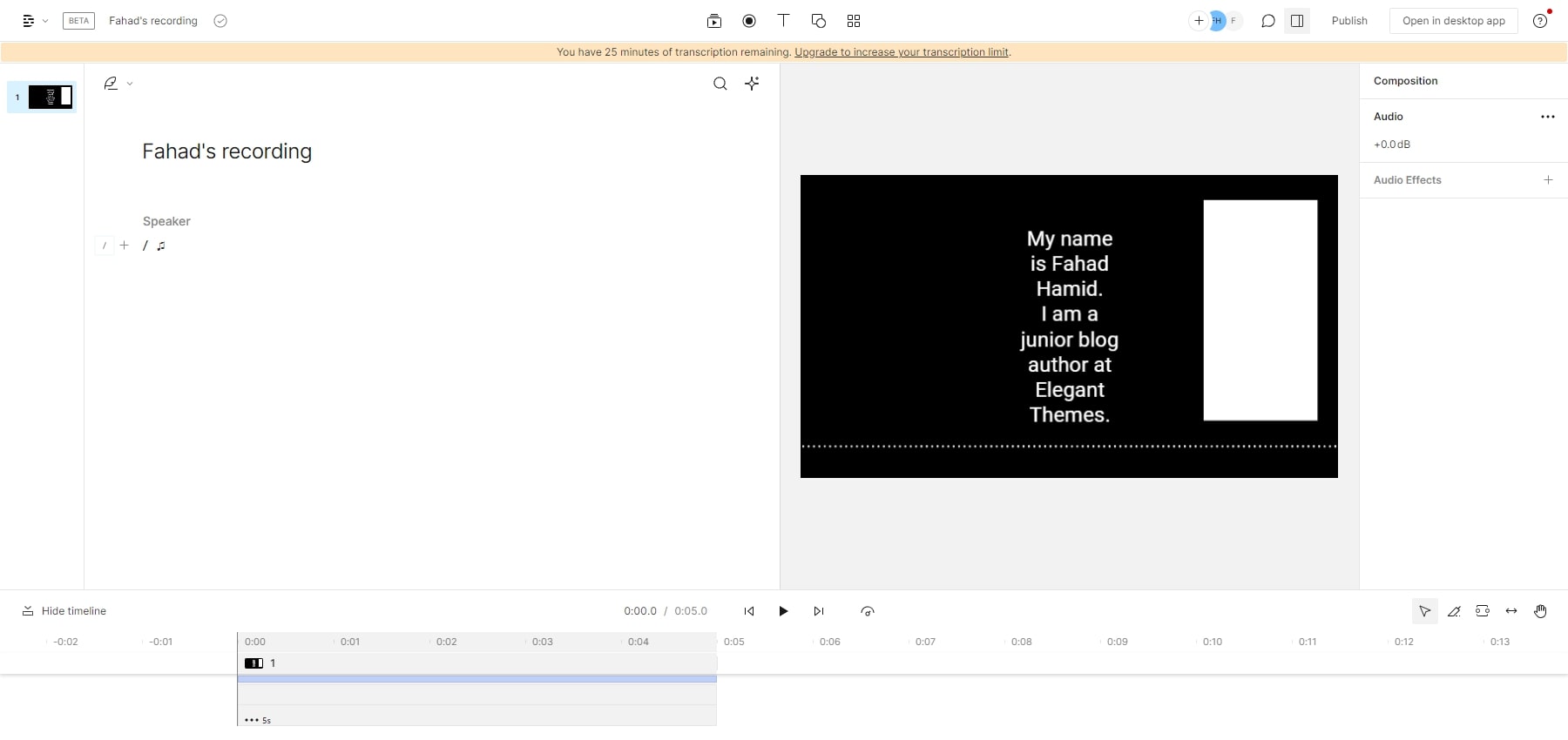The width and height of the screenshot is (1568, 740).
Task: Open Audio options three-dot menu
Action: pyautogui.click(x=1548, y=117)
